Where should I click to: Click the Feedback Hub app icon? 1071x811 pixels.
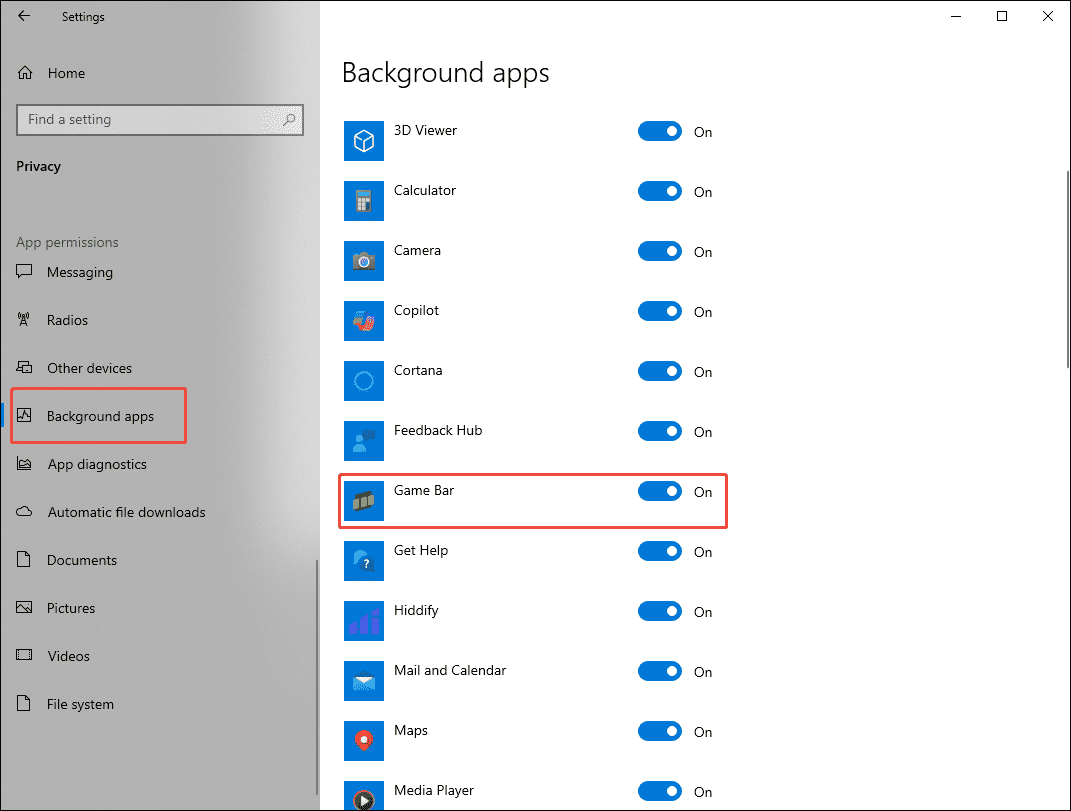click(x=364, y=441)
